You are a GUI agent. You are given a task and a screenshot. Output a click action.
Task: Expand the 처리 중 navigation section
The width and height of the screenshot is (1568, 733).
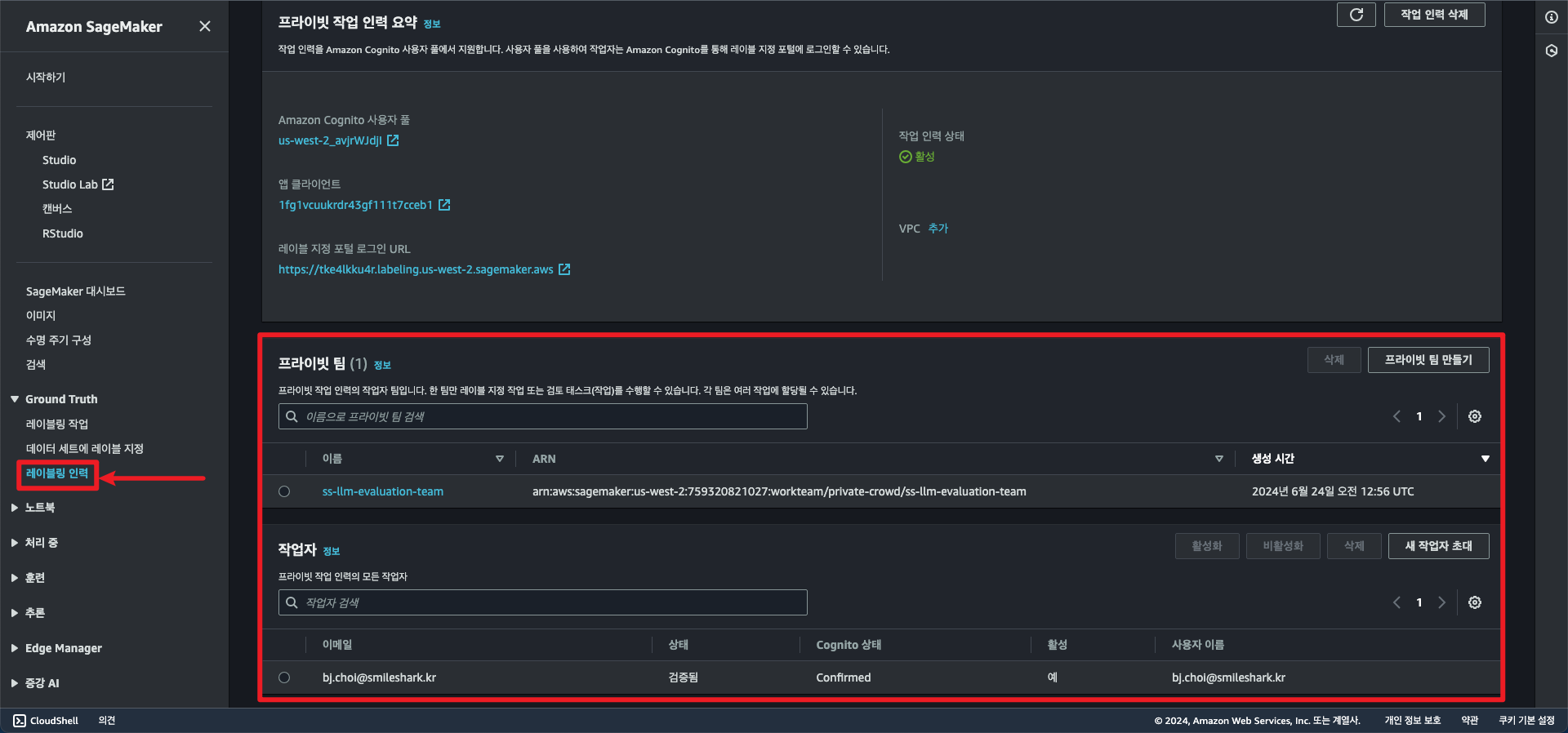[15, 543]
